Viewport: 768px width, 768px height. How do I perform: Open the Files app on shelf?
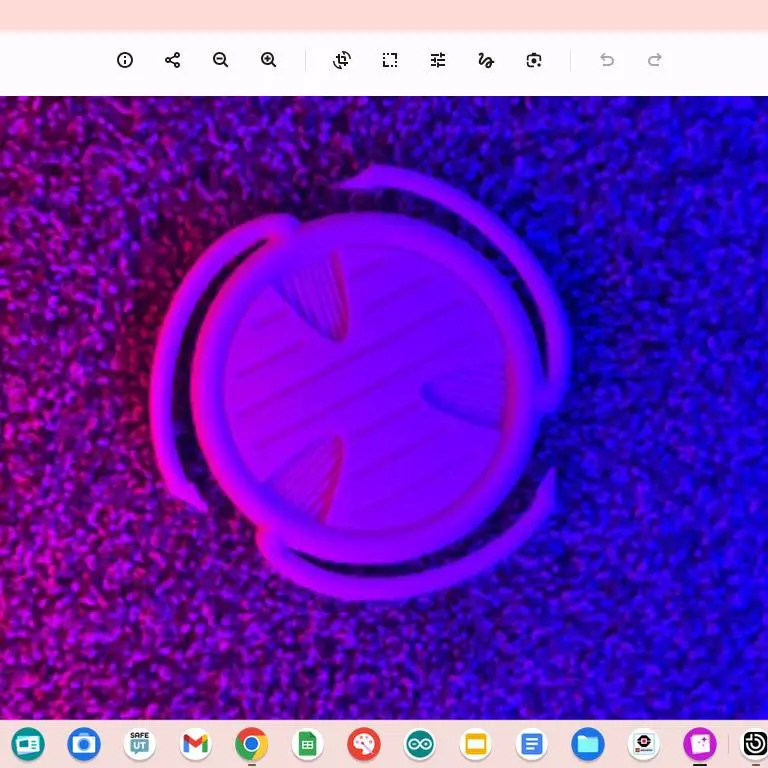coord(588,744)
